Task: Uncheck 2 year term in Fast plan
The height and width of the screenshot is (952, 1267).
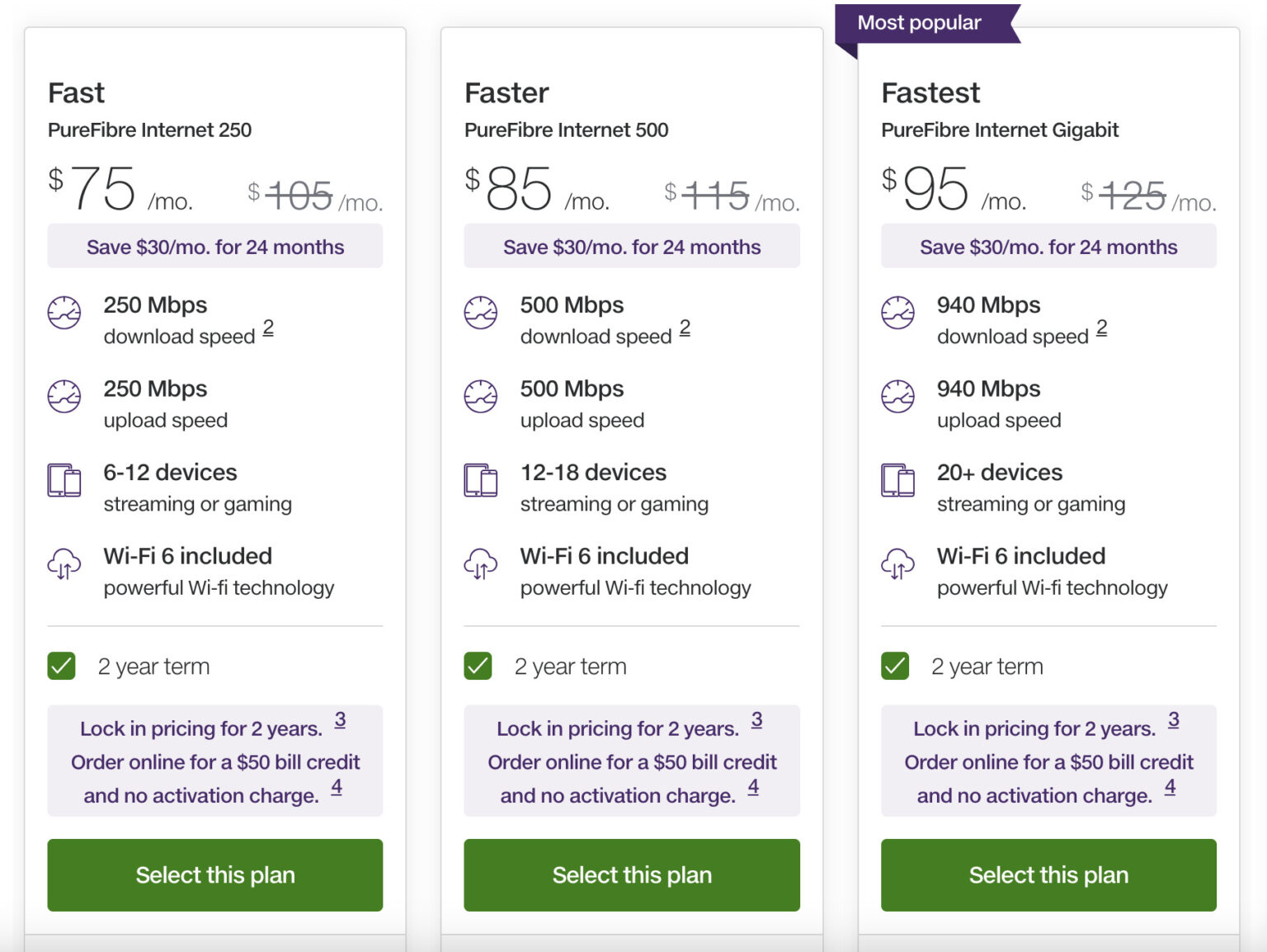Action: click(62, 666)
